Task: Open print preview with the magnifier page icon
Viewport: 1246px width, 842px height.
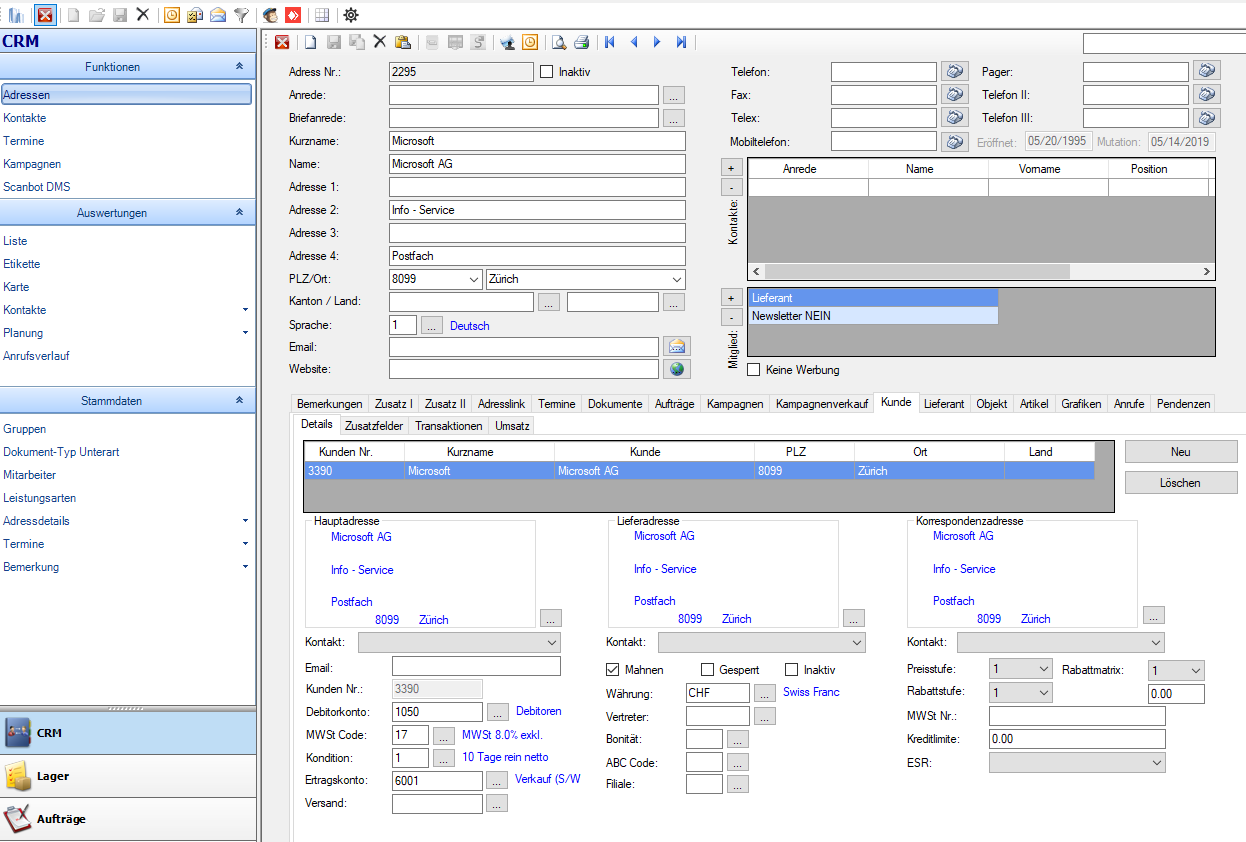Action: pyautogui.click(x=559, y=42)
